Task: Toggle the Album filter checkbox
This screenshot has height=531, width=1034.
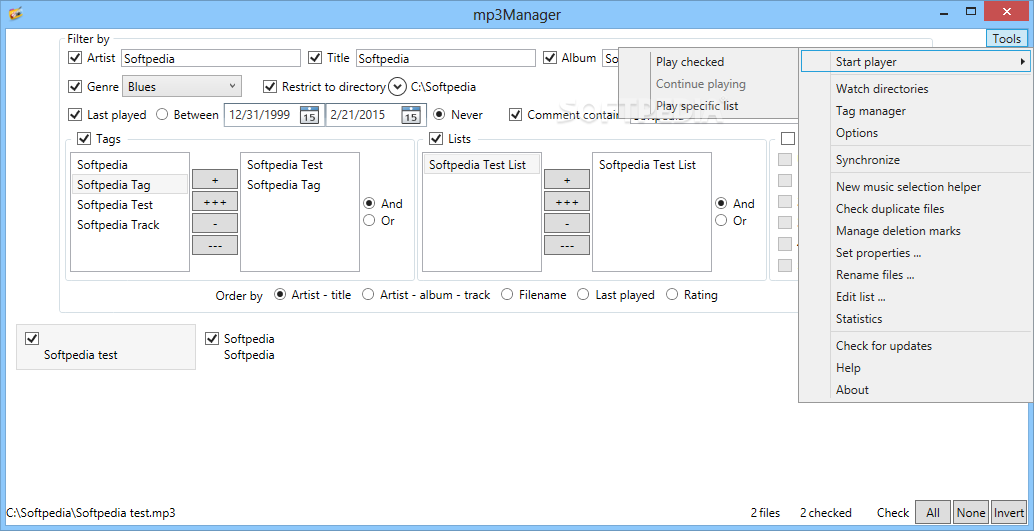Action: (x=550, y=58)
